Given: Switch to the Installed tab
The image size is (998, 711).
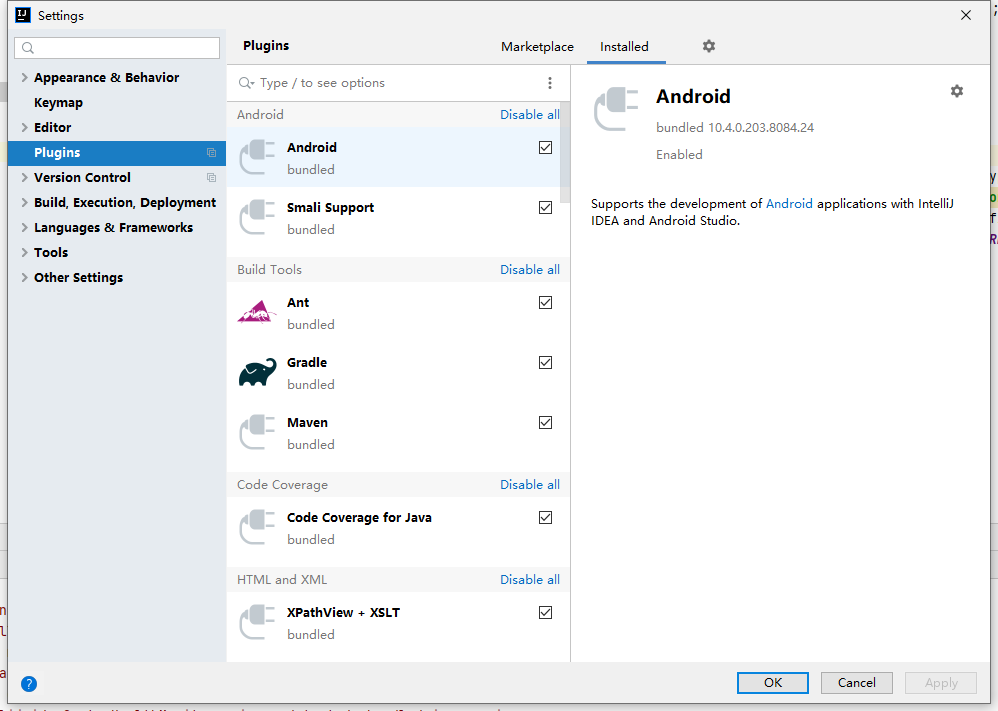Looking at the screenshot, I should (x=624, y=46).
